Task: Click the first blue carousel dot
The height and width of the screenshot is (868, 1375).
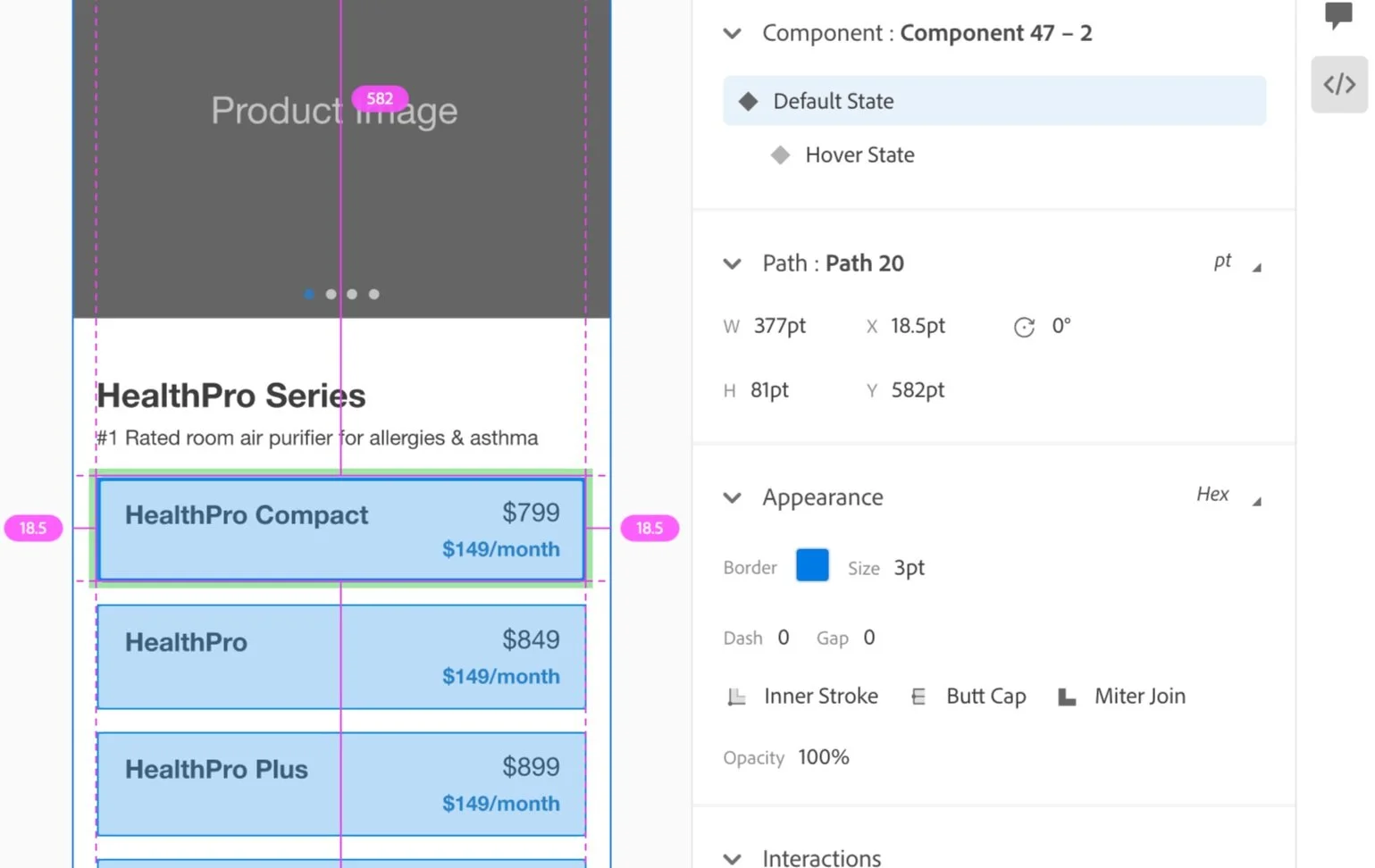Action: coord(309,294)
